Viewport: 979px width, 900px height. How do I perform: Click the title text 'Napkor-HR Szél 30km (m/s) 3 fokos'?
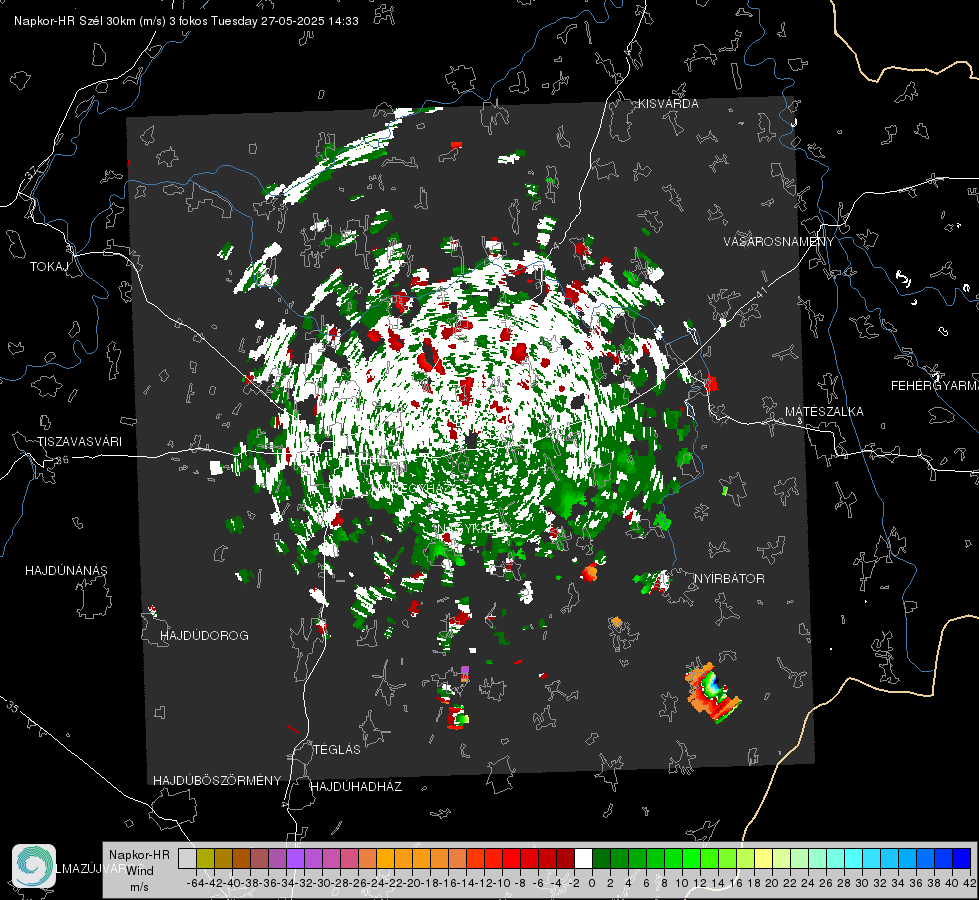(111, 21)
